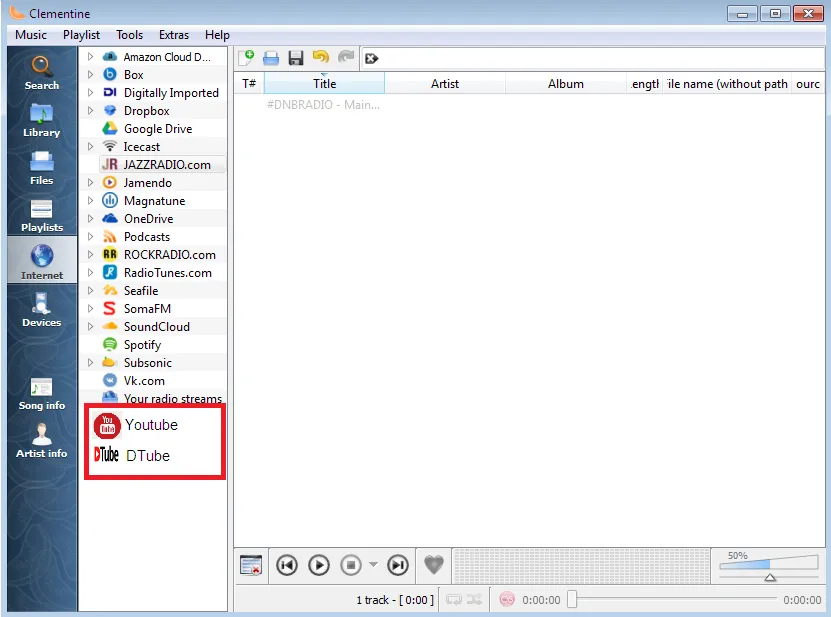Open the Devices sidebar panel

[42, 310]
